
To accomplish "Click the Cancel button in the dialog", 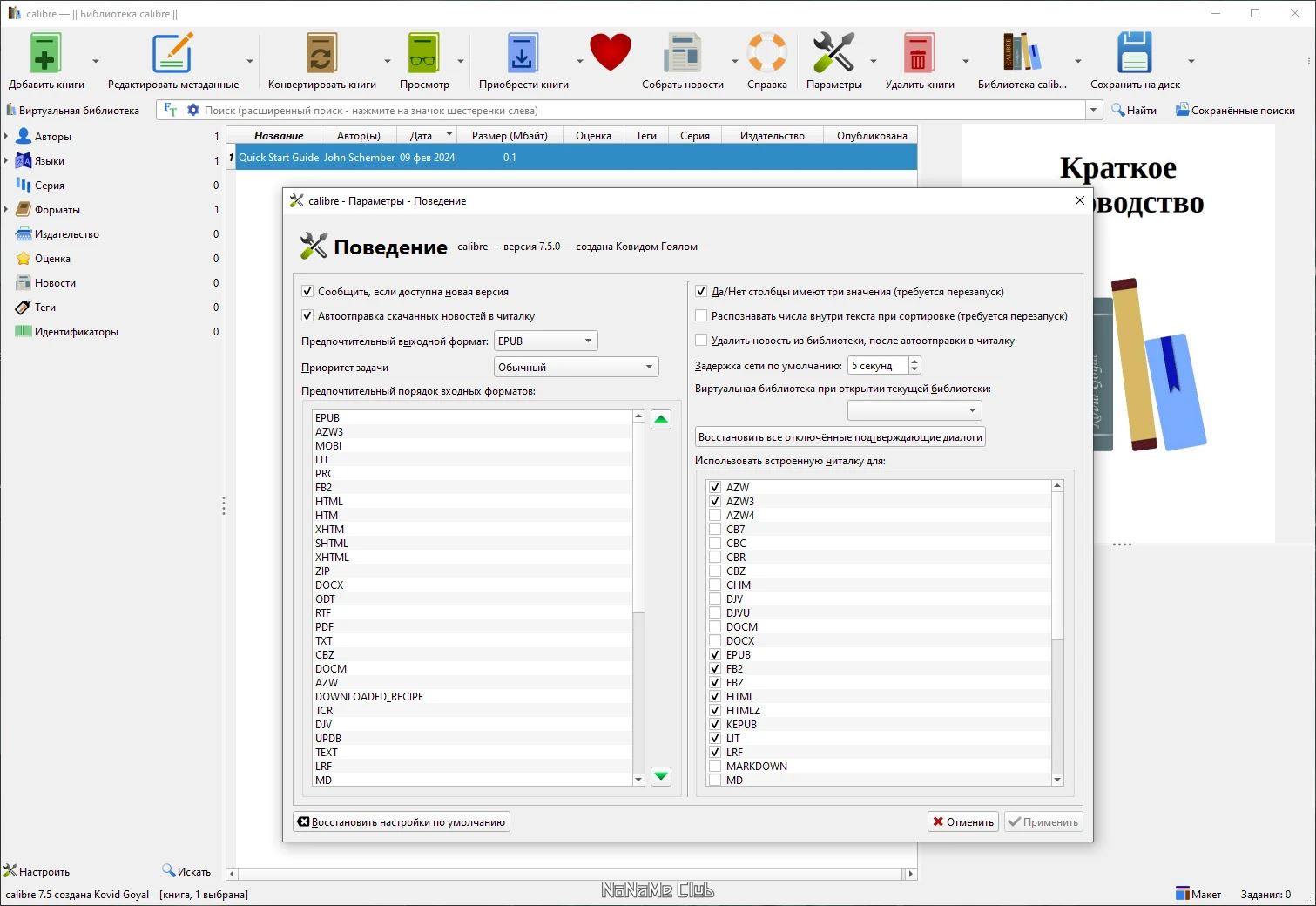I will [x=963, y=822].
